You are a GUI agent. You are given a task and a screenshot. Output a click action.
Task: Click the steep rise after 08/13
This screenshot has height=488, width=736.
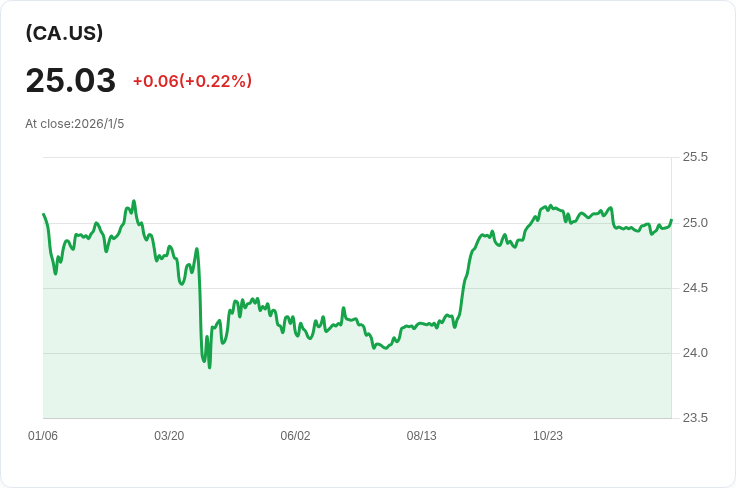[x=465, y=275]
